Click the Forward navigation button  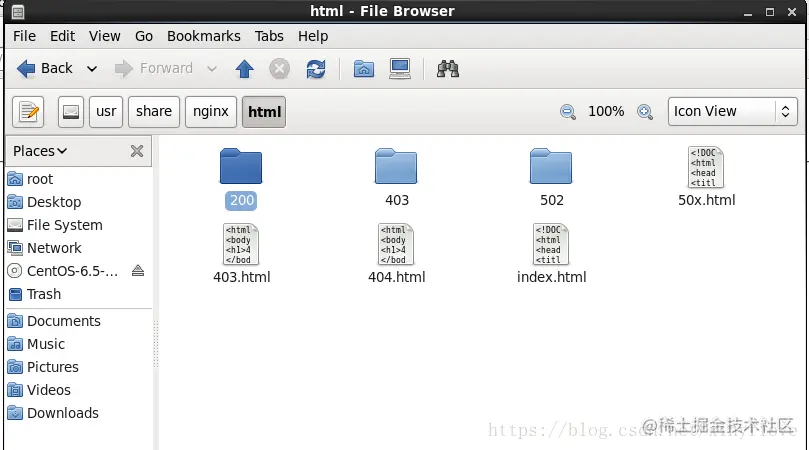pos(154,68)
